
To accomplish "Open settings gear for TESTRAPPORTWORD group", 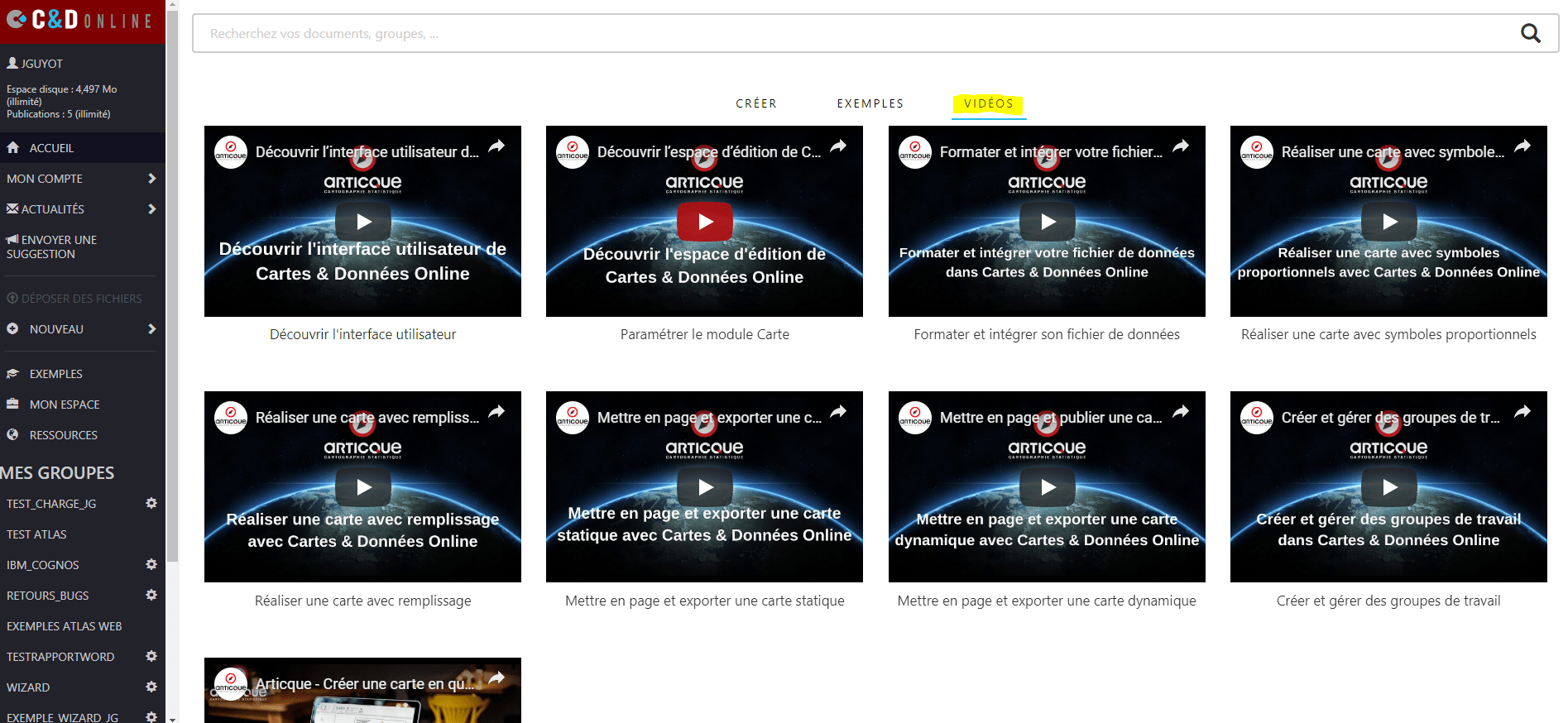I will (151, 656).
